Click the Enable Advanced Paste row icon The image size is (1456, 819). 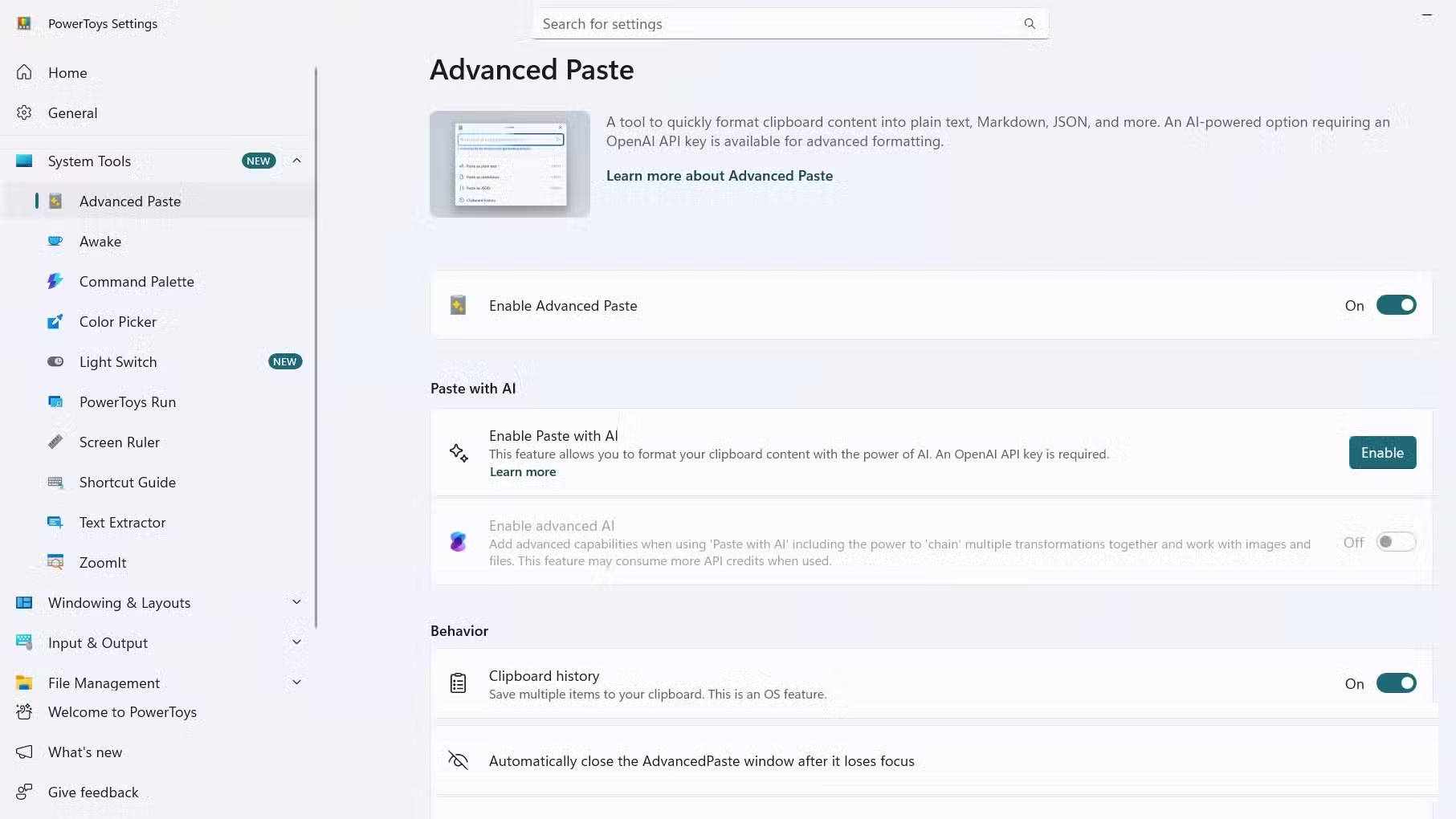tap(458, 305)
